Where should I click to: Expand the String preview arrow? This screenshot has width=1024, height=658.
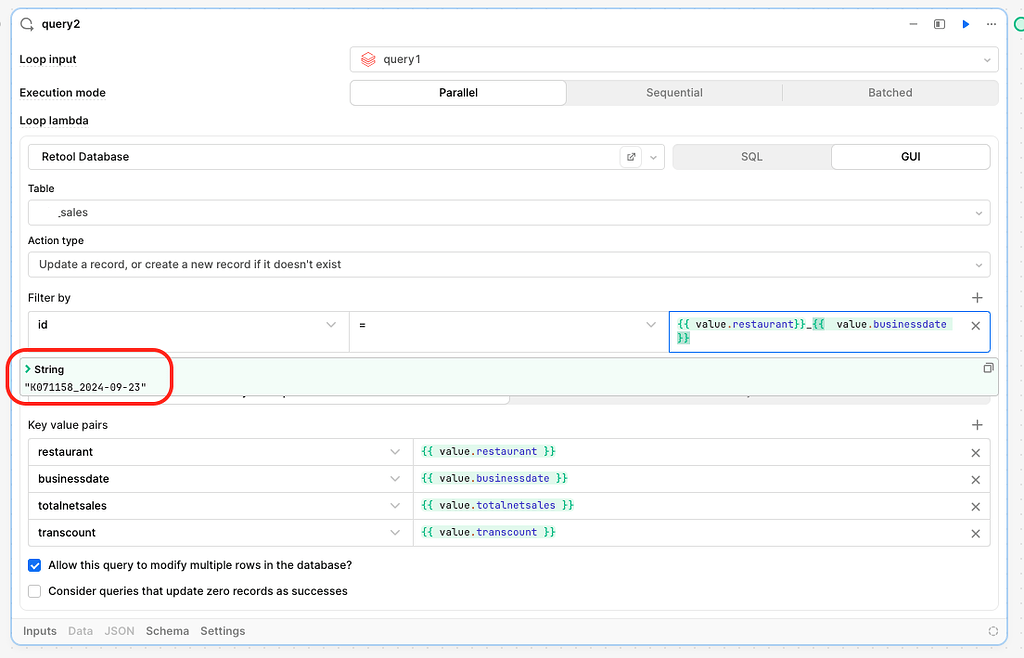[x=27, y=369]
